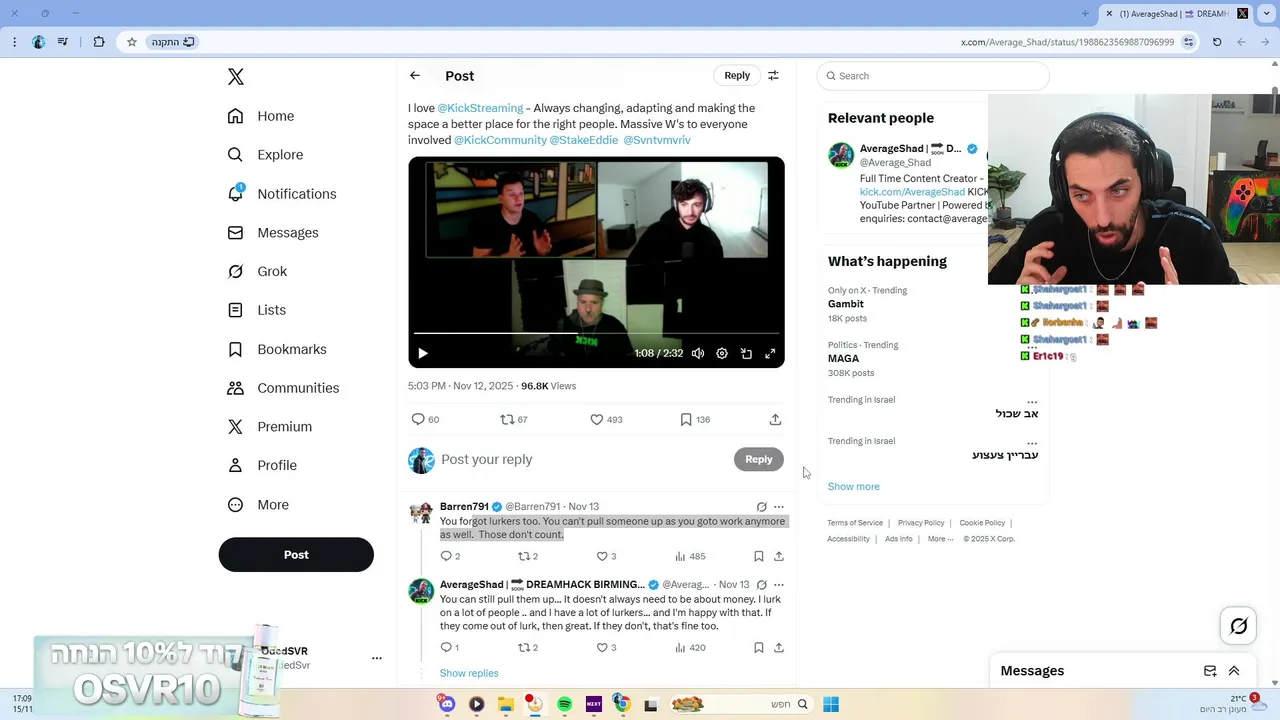Open reply filter settings icon
This screenshot has width=1280, height=720.
[x=773, y=76]
